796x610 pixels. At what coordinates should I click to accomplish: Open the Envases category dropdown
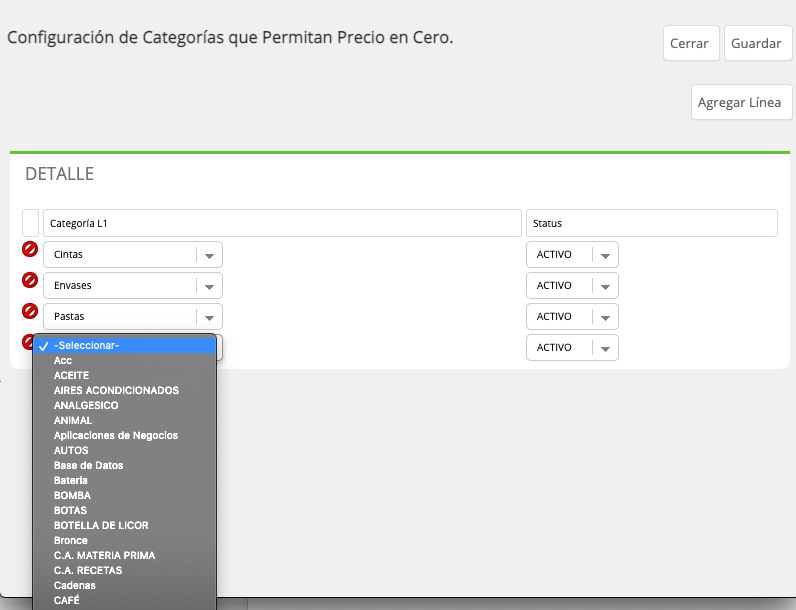[133, 286]
